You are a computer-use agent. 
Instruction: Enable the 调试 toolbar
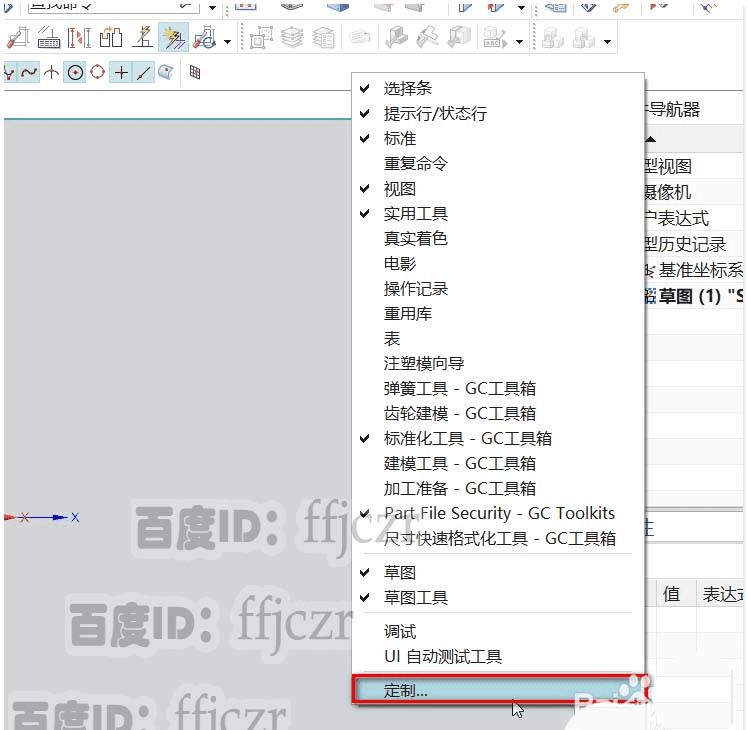pos(498,632)
